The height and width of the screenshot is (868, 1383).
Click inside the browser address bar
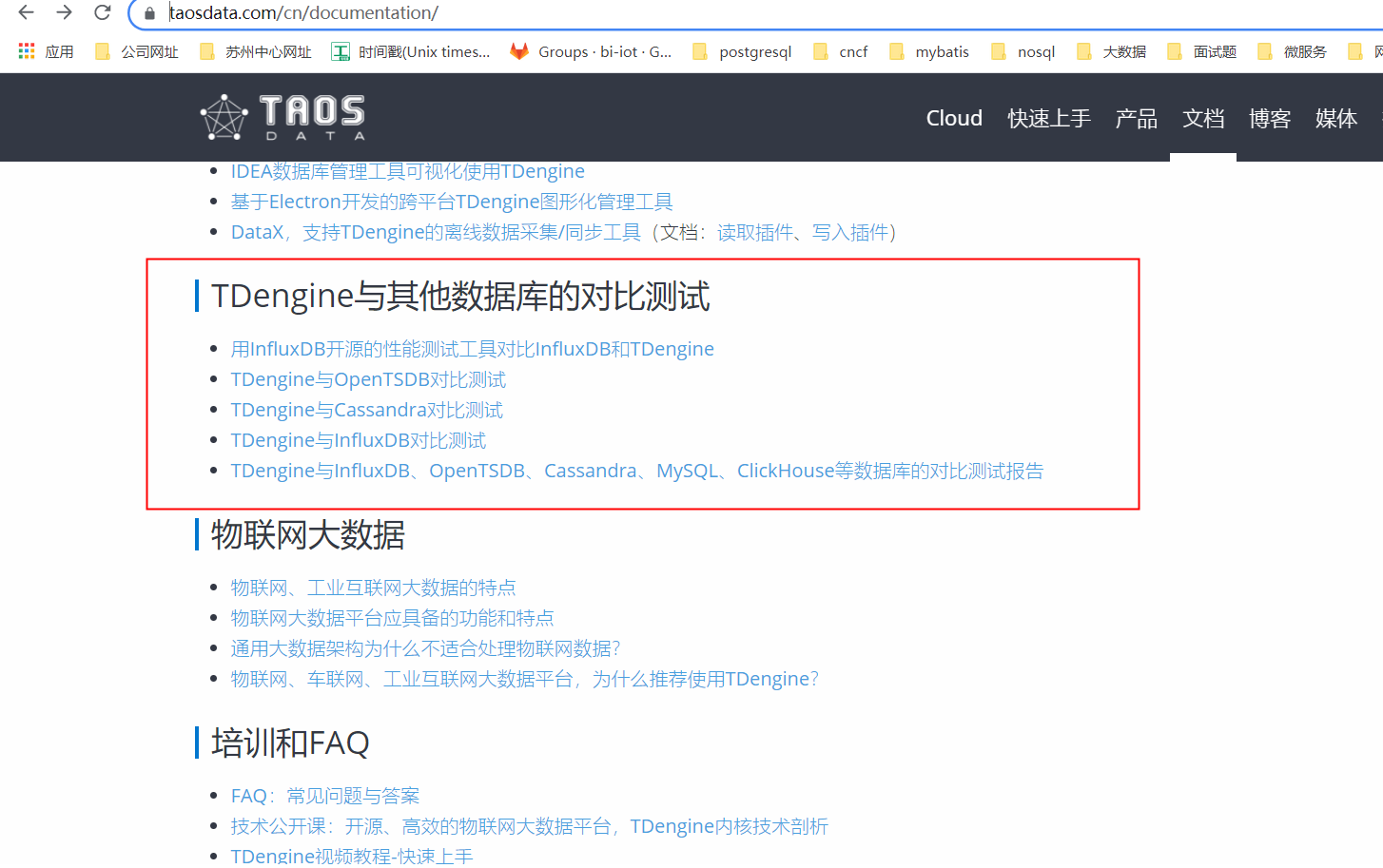pos(380,13)
